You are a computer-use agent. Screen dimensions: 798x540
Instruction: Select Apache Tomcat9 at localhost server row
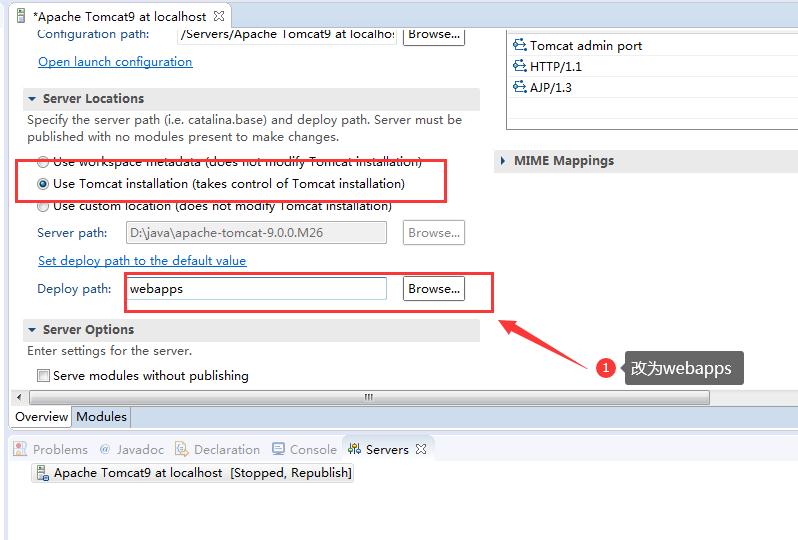pos(192,473)
